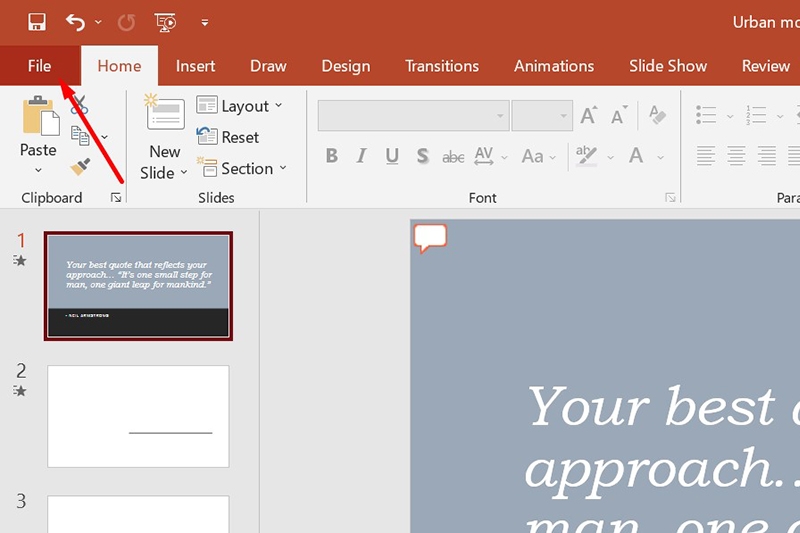
Task: Open the comment bubble on slide
Action: (430, 238)
